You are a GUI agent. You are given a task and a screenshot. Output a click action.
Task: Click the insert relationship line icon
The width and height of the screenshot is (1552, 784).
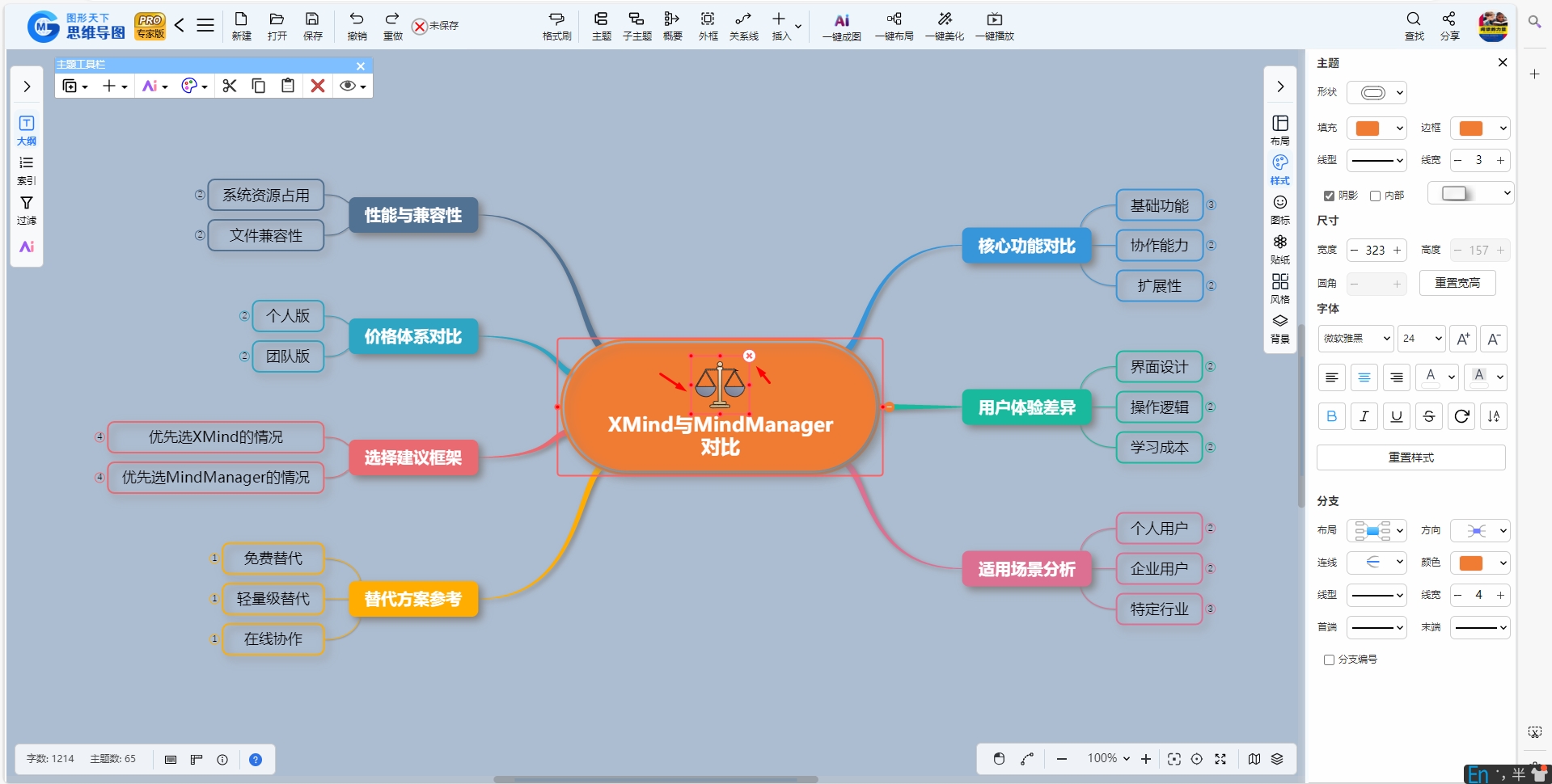point(743,25)
